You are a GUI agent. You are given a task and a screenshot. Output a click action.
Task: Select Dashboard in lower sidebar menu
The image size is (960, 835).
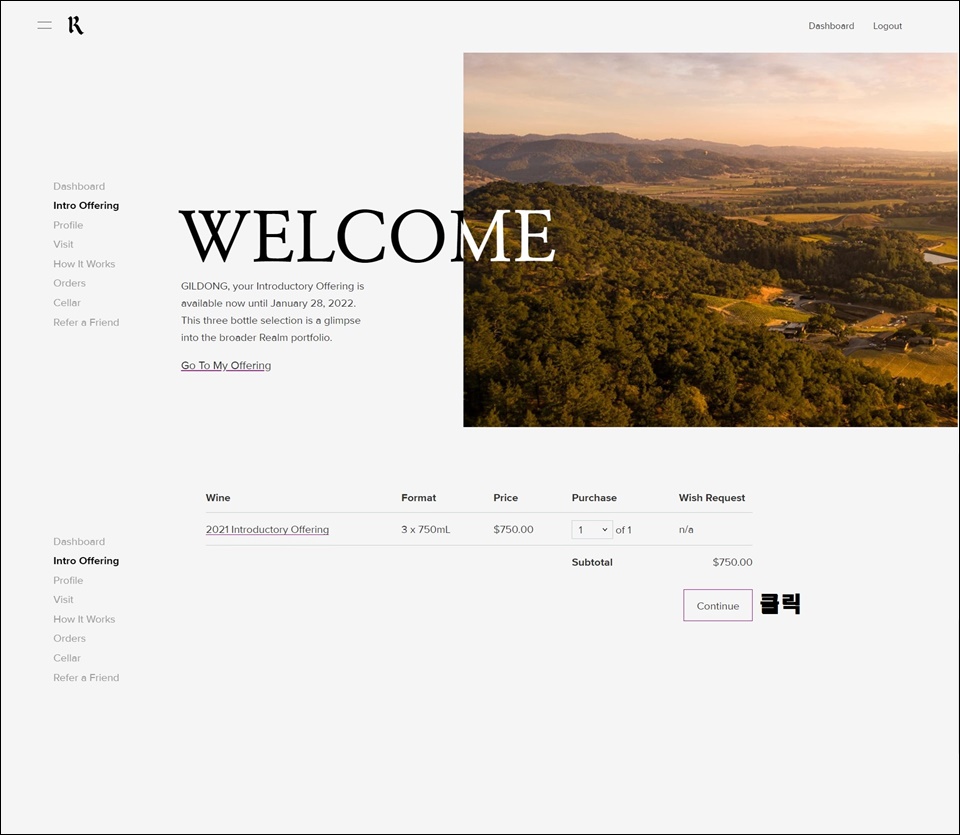tap(79, 542)
